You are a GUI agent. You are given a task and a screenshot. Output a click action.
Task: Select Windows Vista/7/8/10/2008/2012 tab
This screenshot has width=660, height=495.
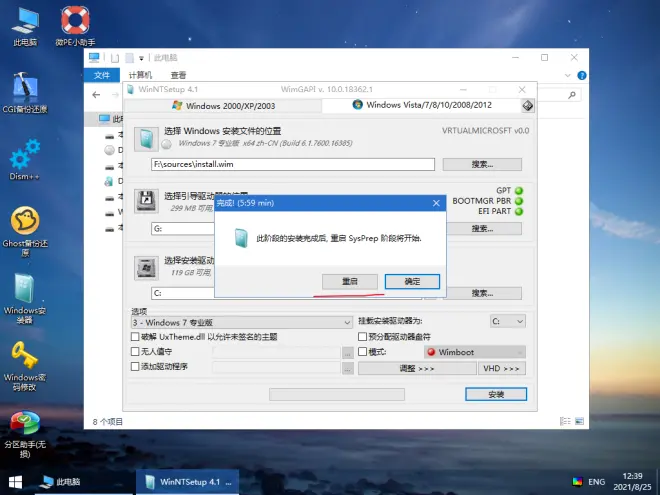point(422,105)
